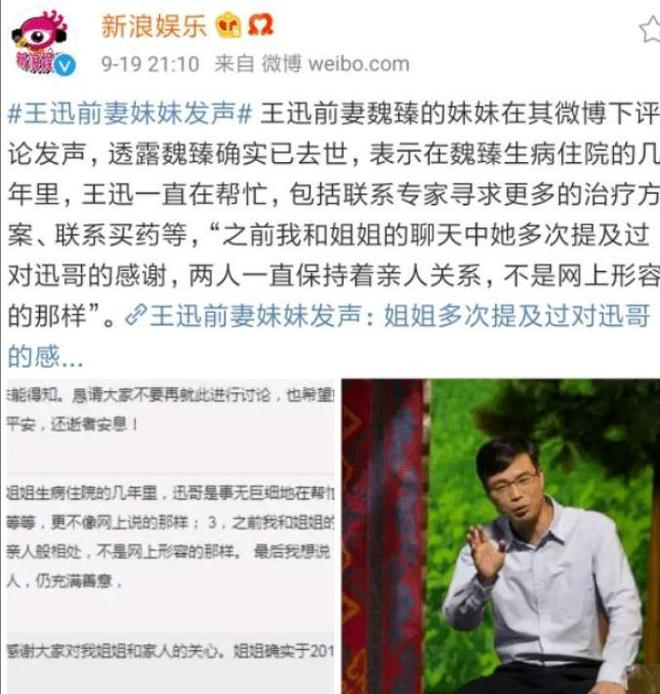The height and width of the screenshot is (694, 660).
Task: Click the post body text about 魏臻
Action: tap(333, 214)
